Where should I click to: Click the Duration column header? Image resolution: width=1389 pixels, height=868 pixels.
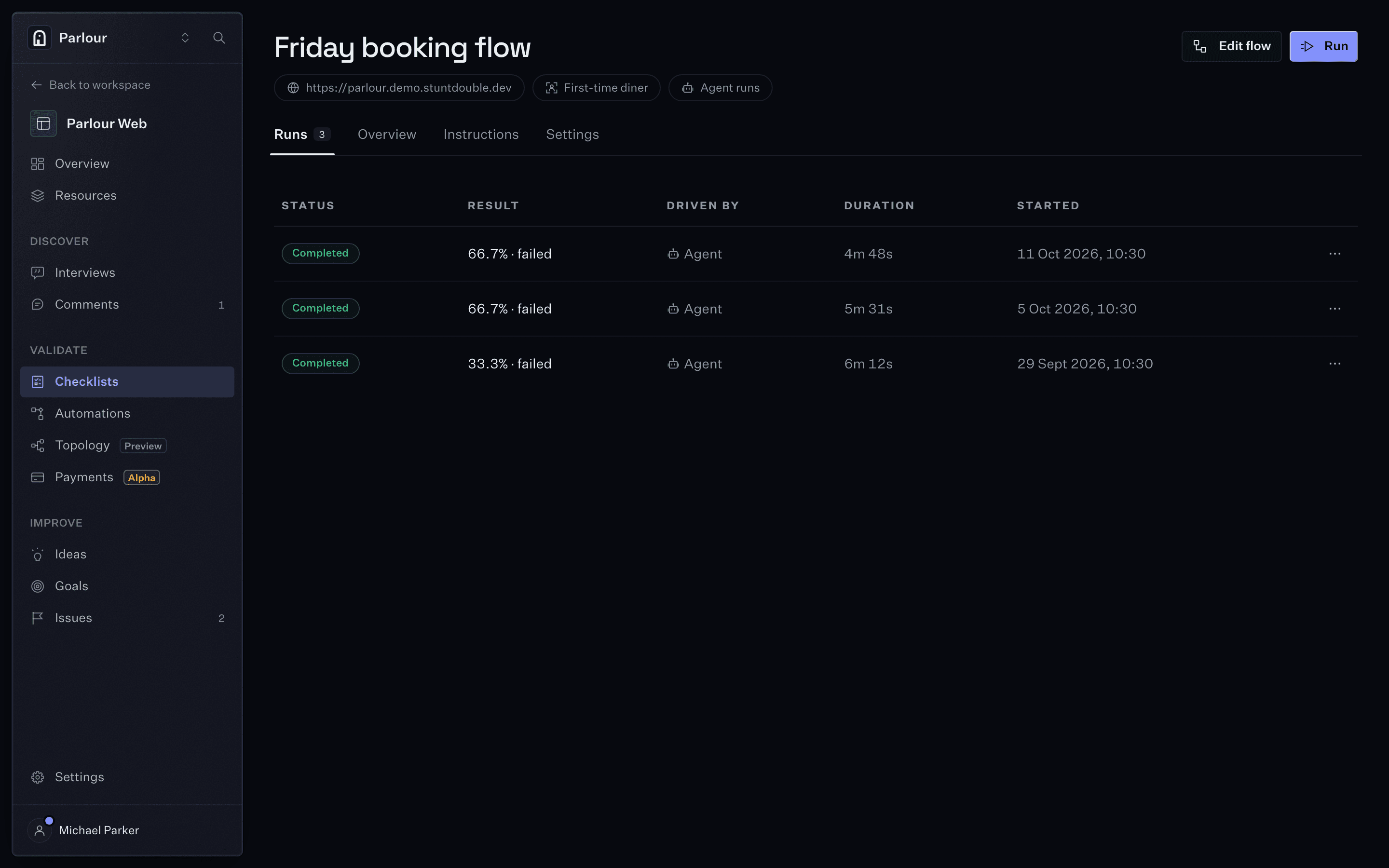[x=879, y=205]
